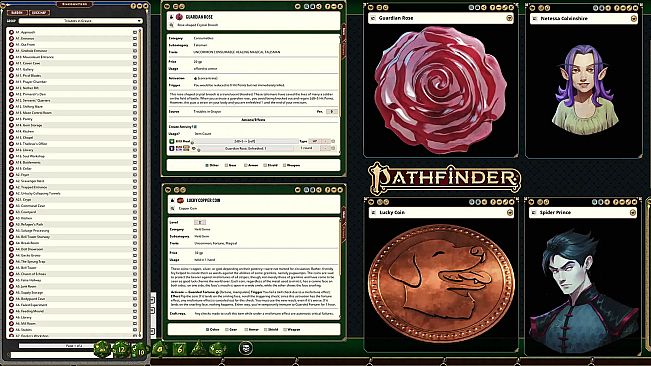Open the Chasm of Echoes entry
651x366 pixels.
point(31,274)
